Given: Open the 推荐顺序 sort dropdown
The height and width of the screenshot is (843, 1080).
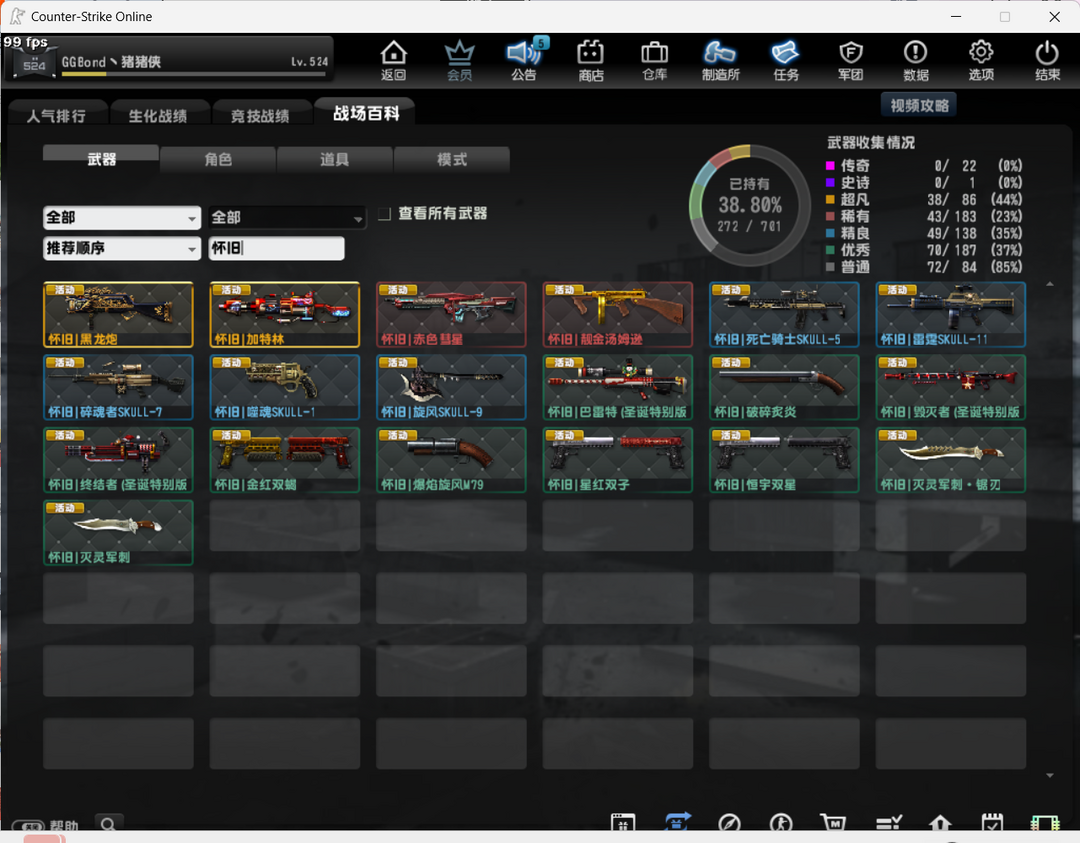Looking at the screenshot, I should pyautogui.click(x=122, y=248).
